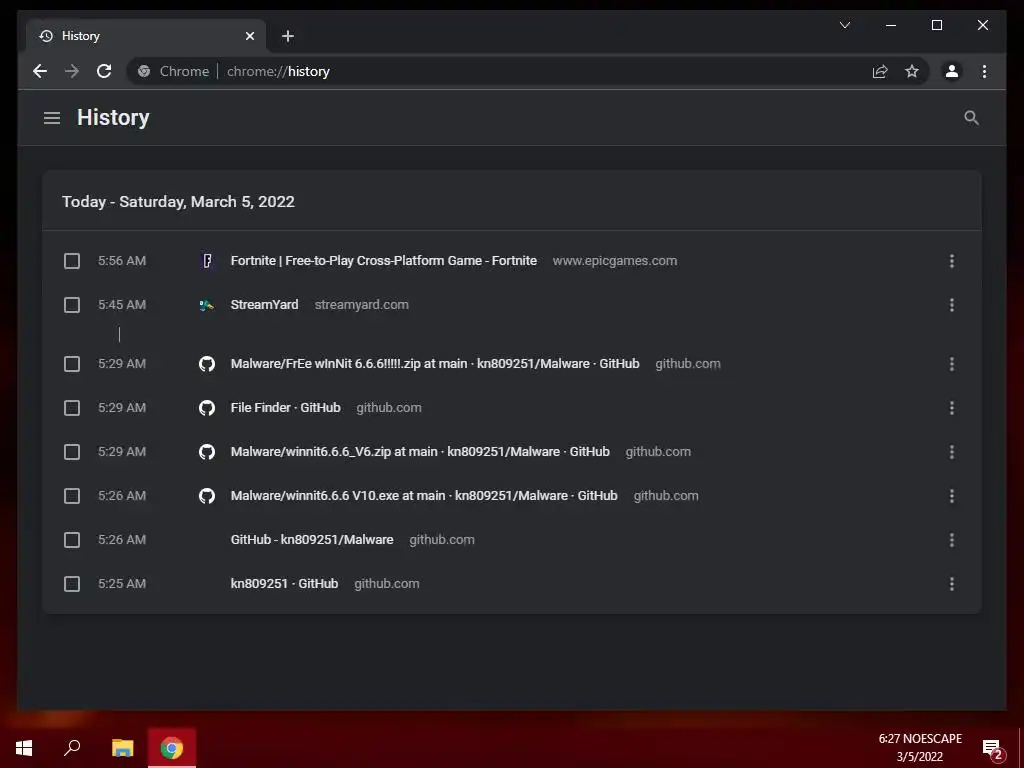This screenshot has width=1024, height=768.
Task: Open more actions for the StreamYard entry
Action: pyautogui.click(x=952, y=305)
